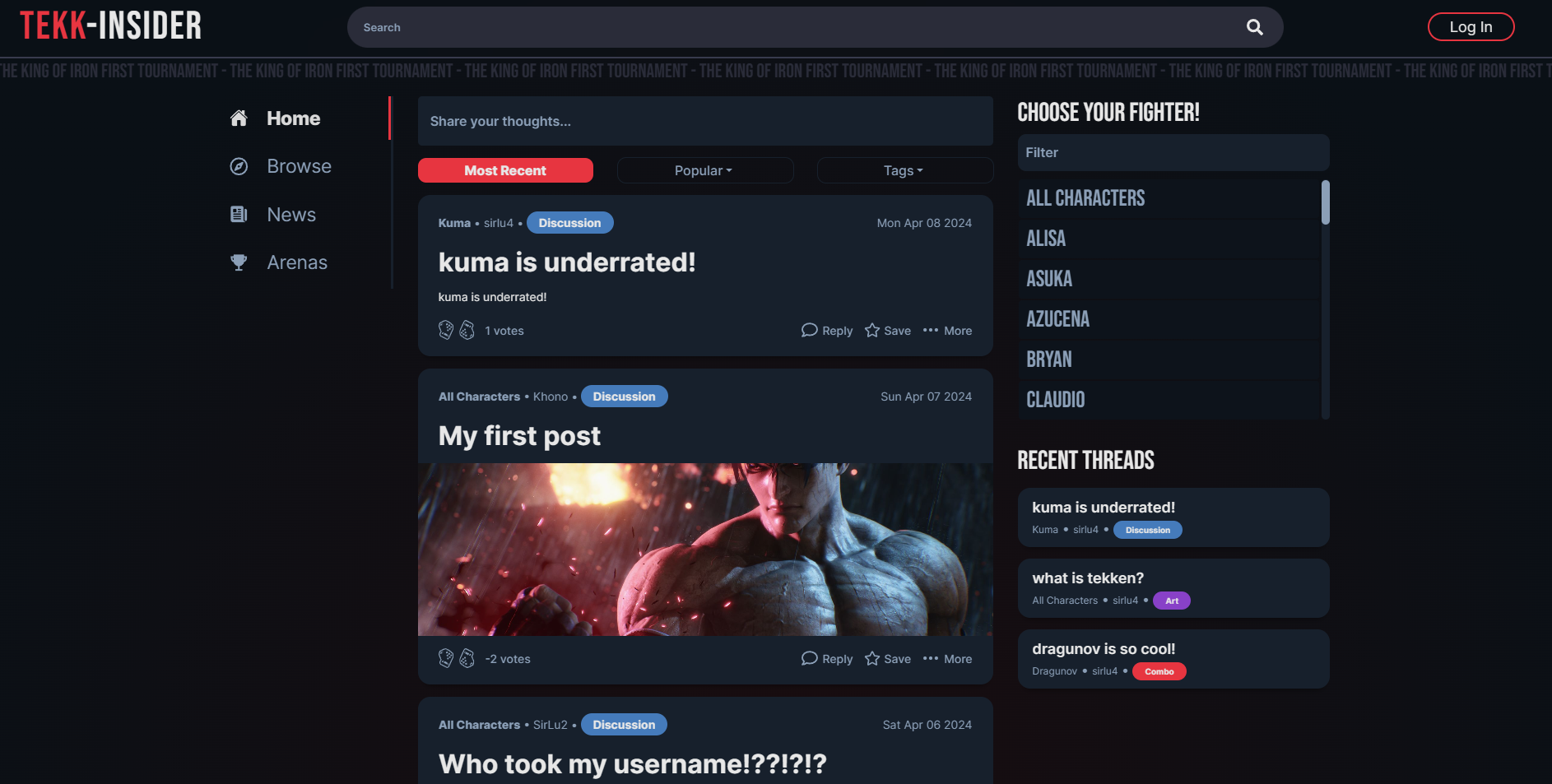Image resolution: width=1552 pixels, height=784 pixels.
Task: Click the Arenas trophy icon
Action: 239,262
